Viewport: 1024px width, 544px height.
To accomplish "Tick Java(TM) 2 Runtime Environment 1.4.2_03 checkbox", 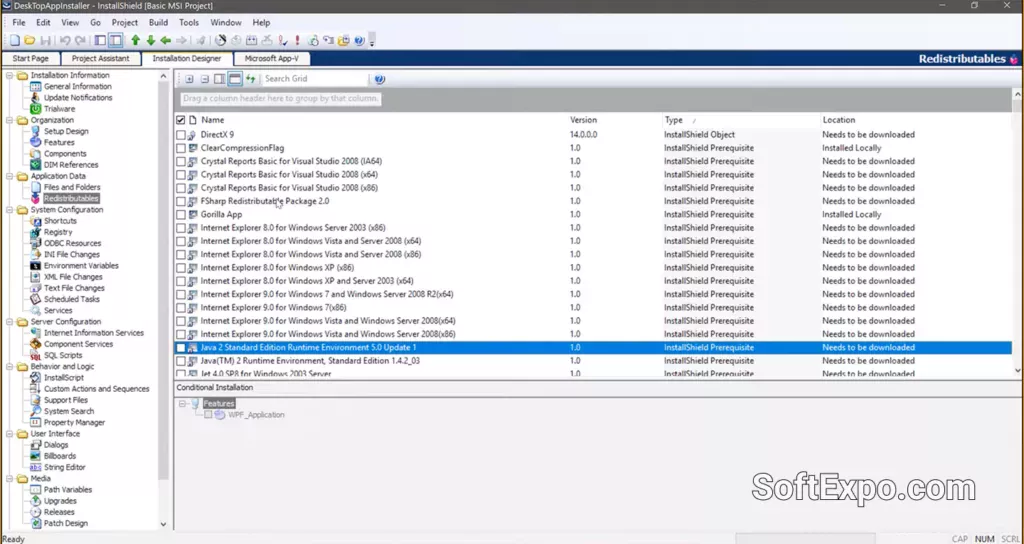I will click(181, 360).
